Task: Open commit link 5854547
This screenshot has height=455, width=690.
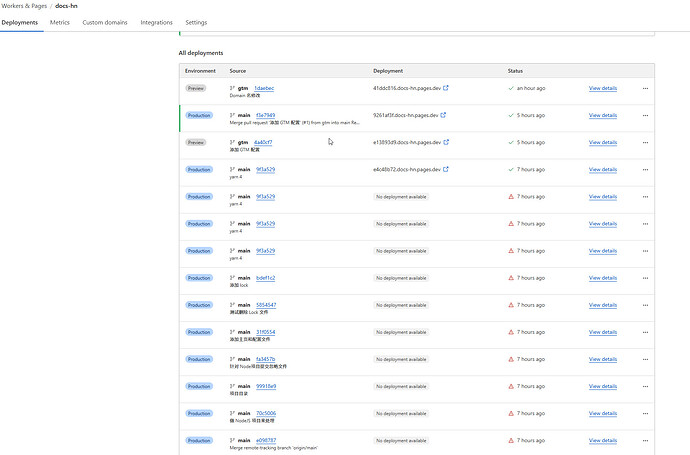Action: 266,305
